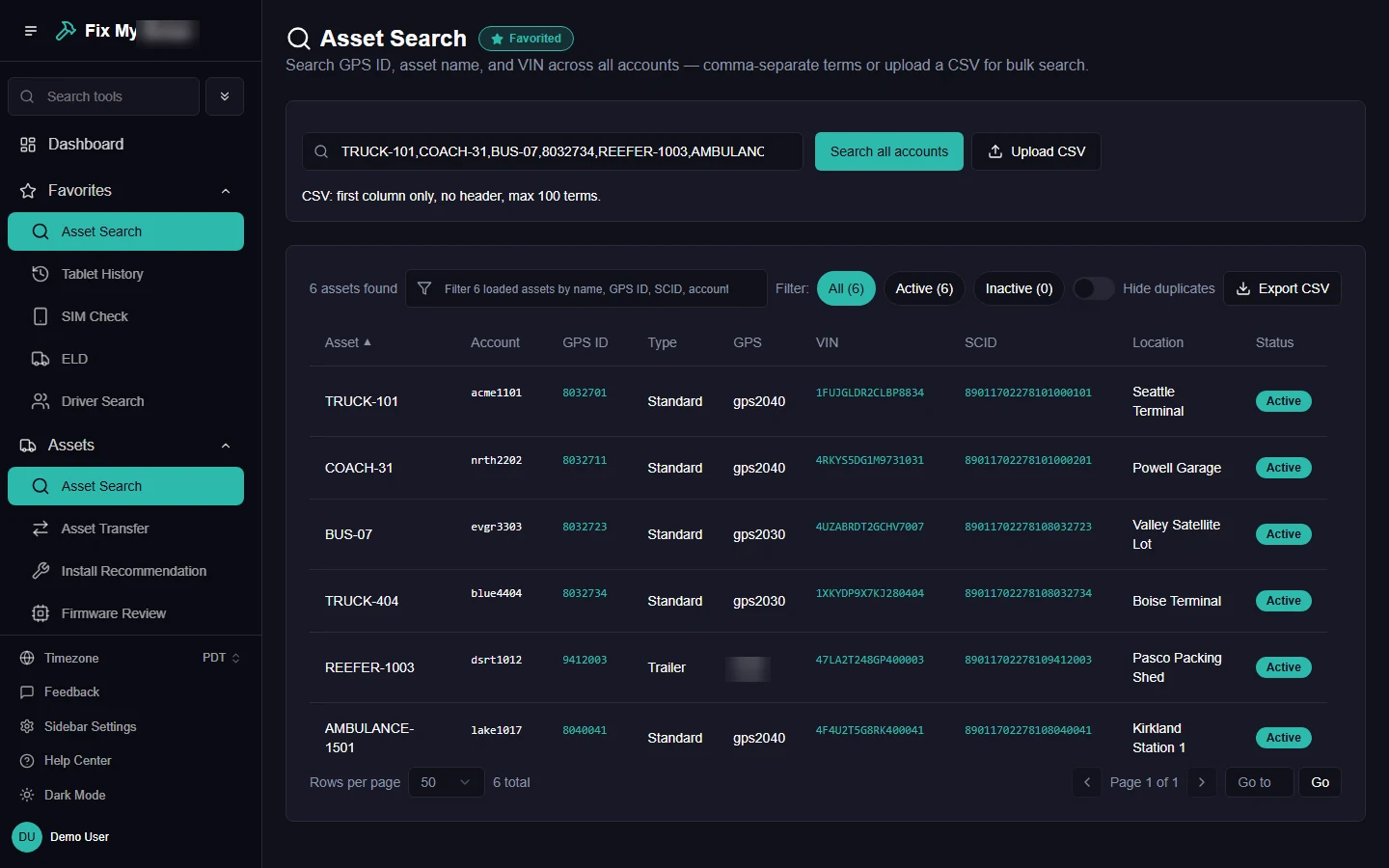Screen dimensions: 1389x868
Task: Open GPS ID 9412003 link
Action: tap(585, 660)
